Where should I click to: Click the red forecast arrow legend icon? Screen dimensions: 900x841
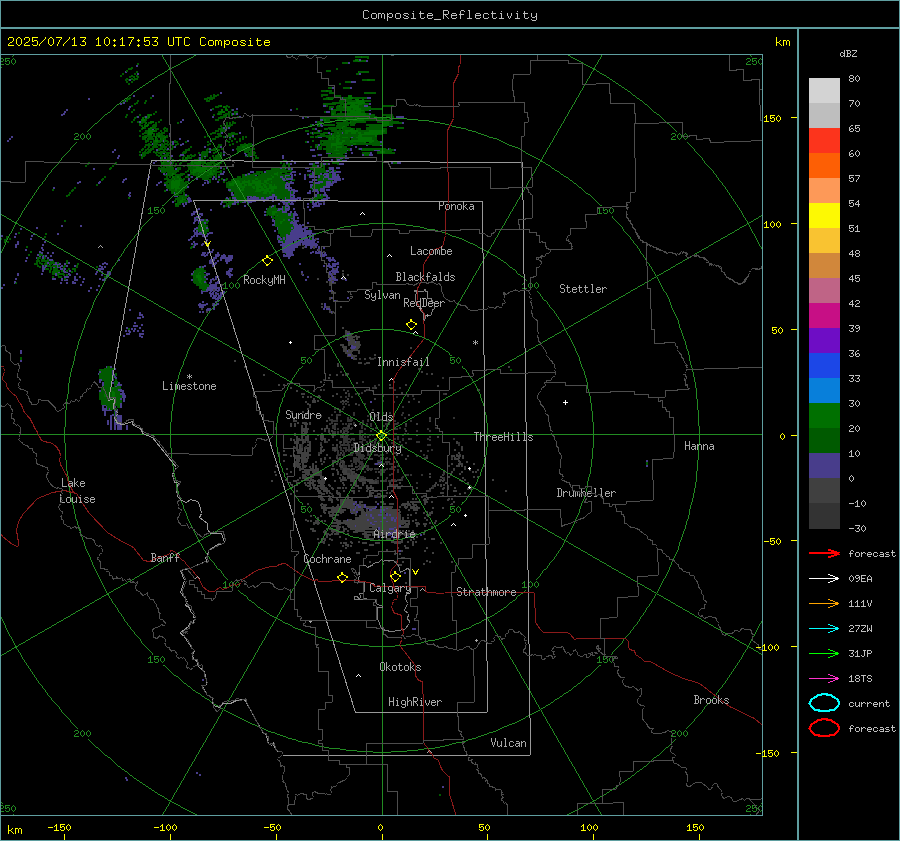(x=824, y=553)
